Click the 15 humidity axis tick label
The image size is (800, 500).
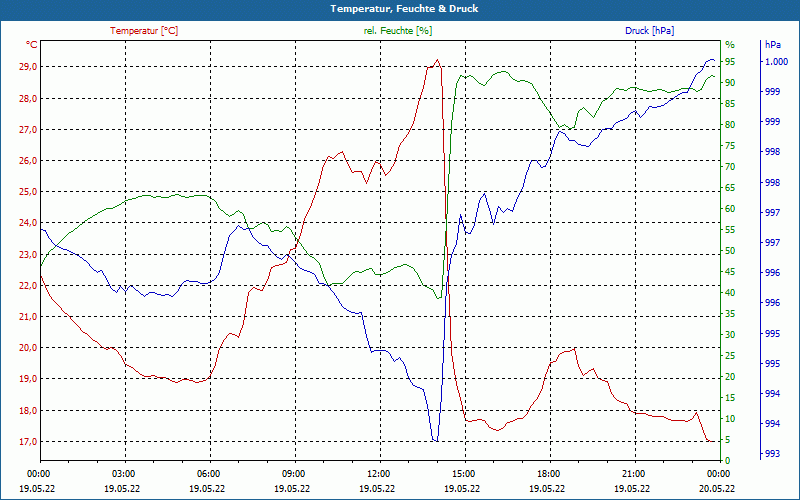coord(730,398)
